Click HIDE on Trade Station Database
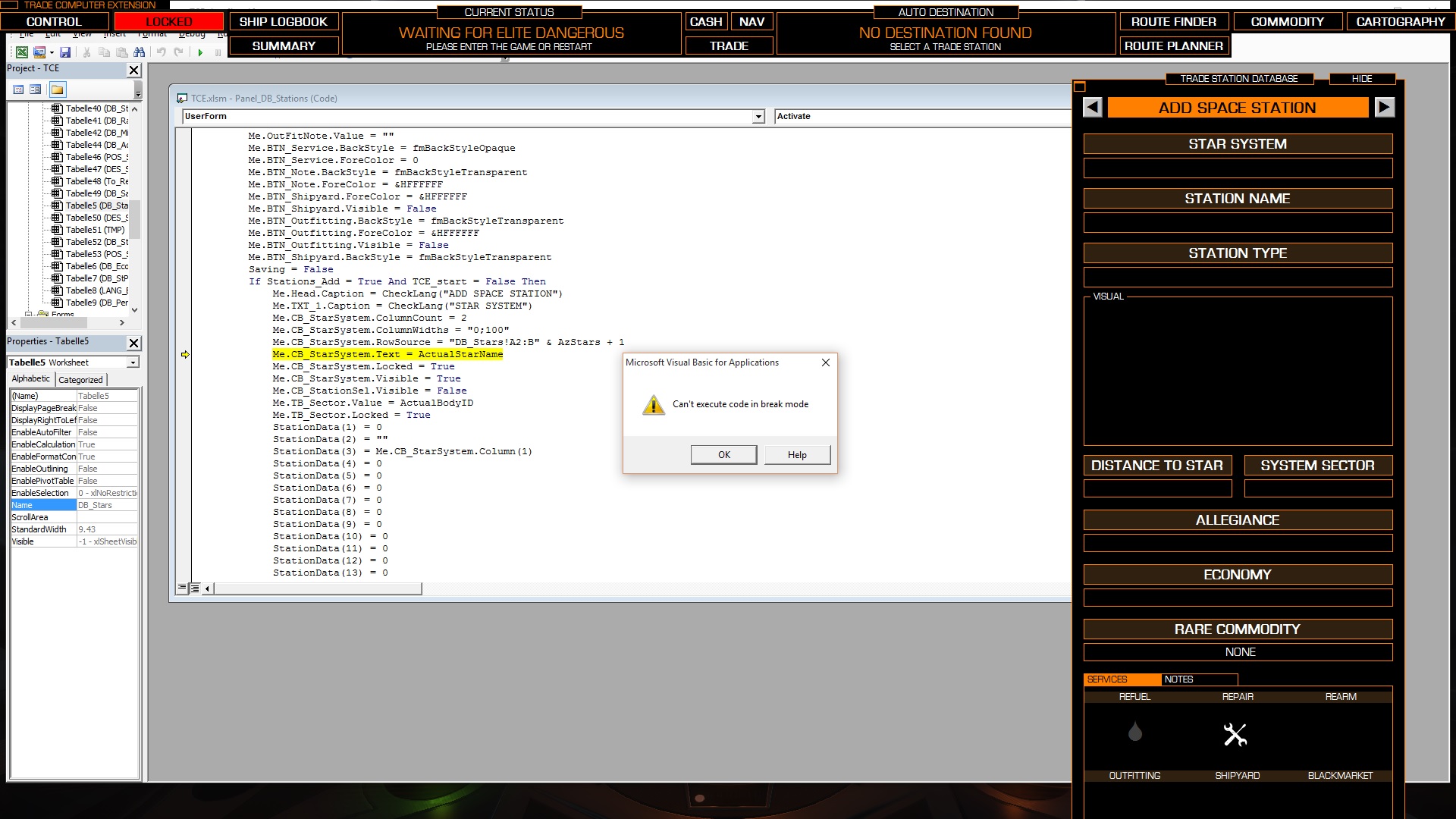Screen dimensions: 1456x819 (x=1362, y=79)
